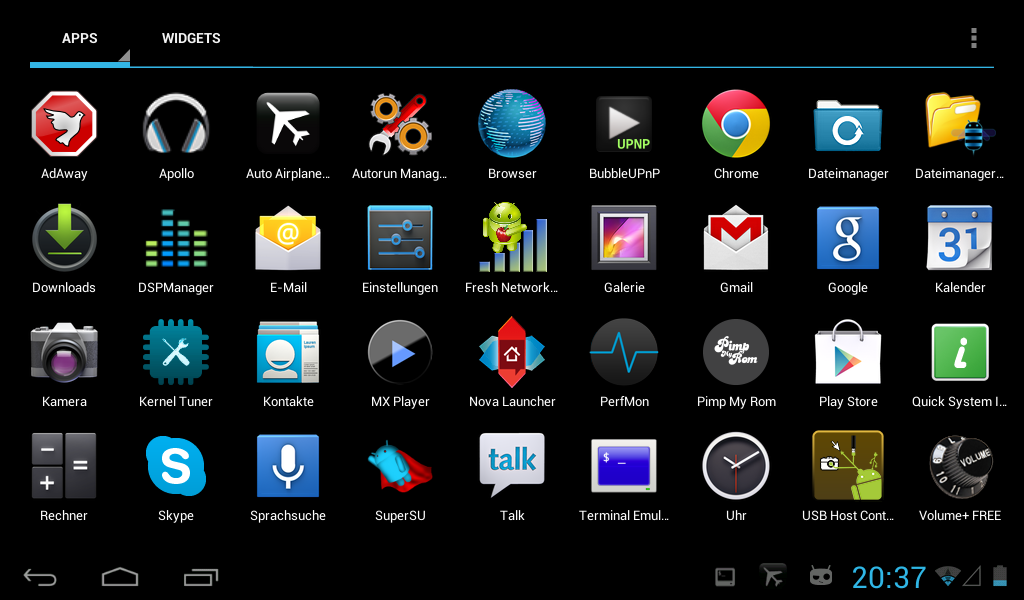Launch Apollo music player

coord(176,124)
